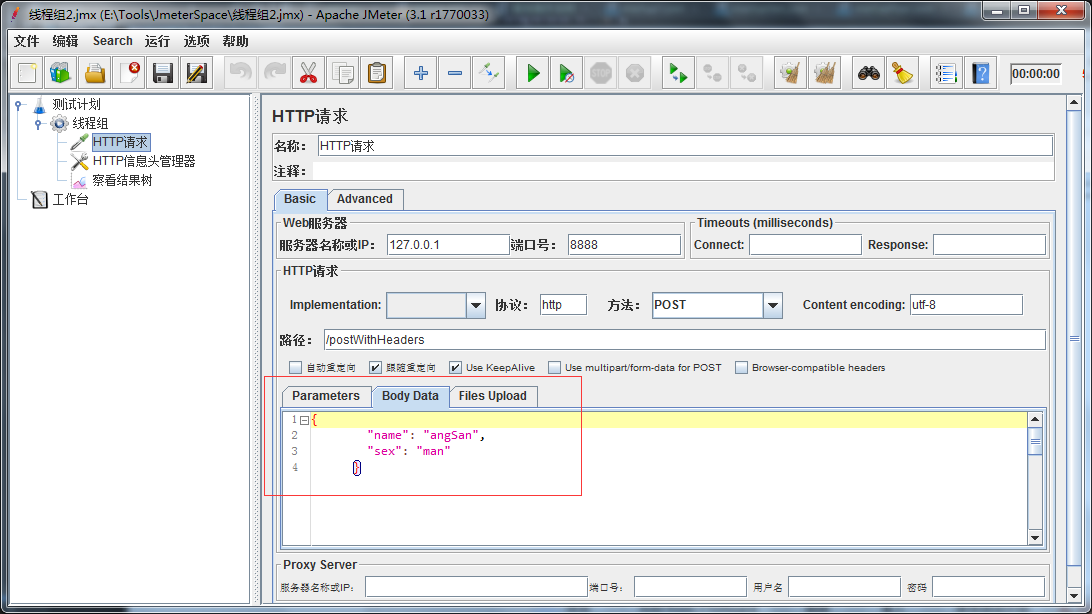The width and height of the screenshot is (1092, 614).
Task: Select 测试计划 in the tree
Action: click(76, 104)
